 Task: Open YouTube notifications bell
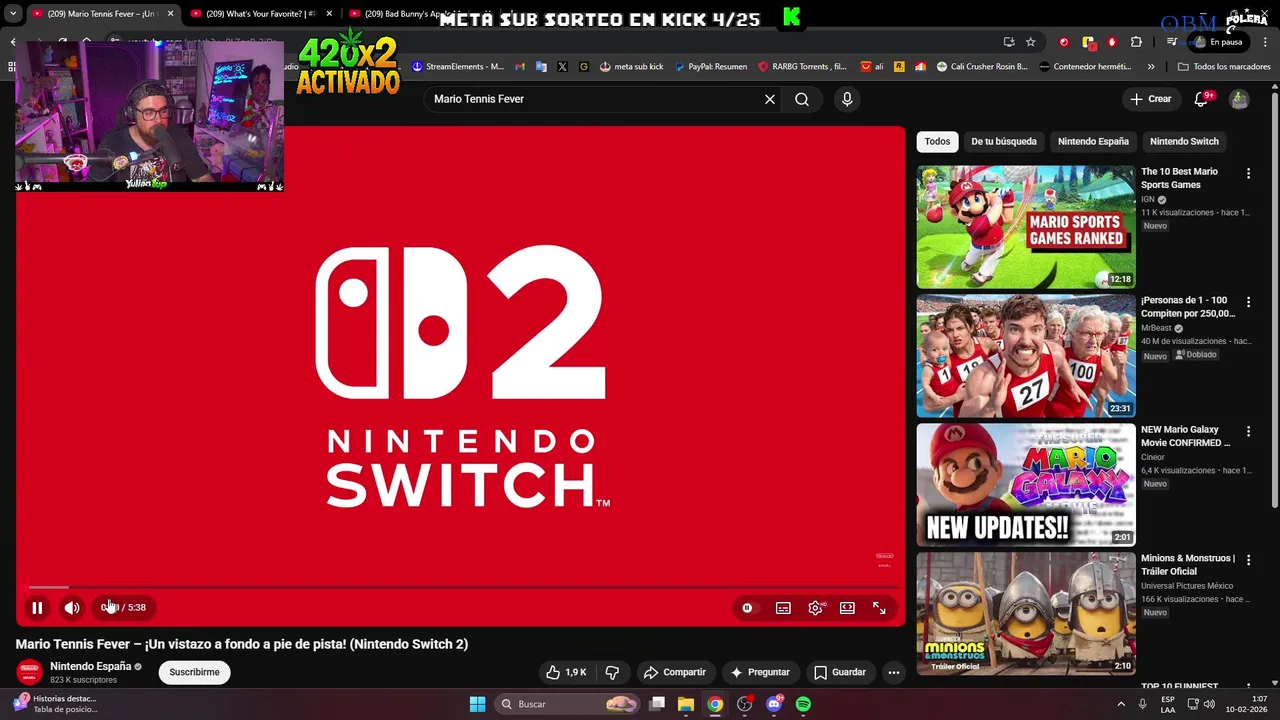pos(1202,99)
